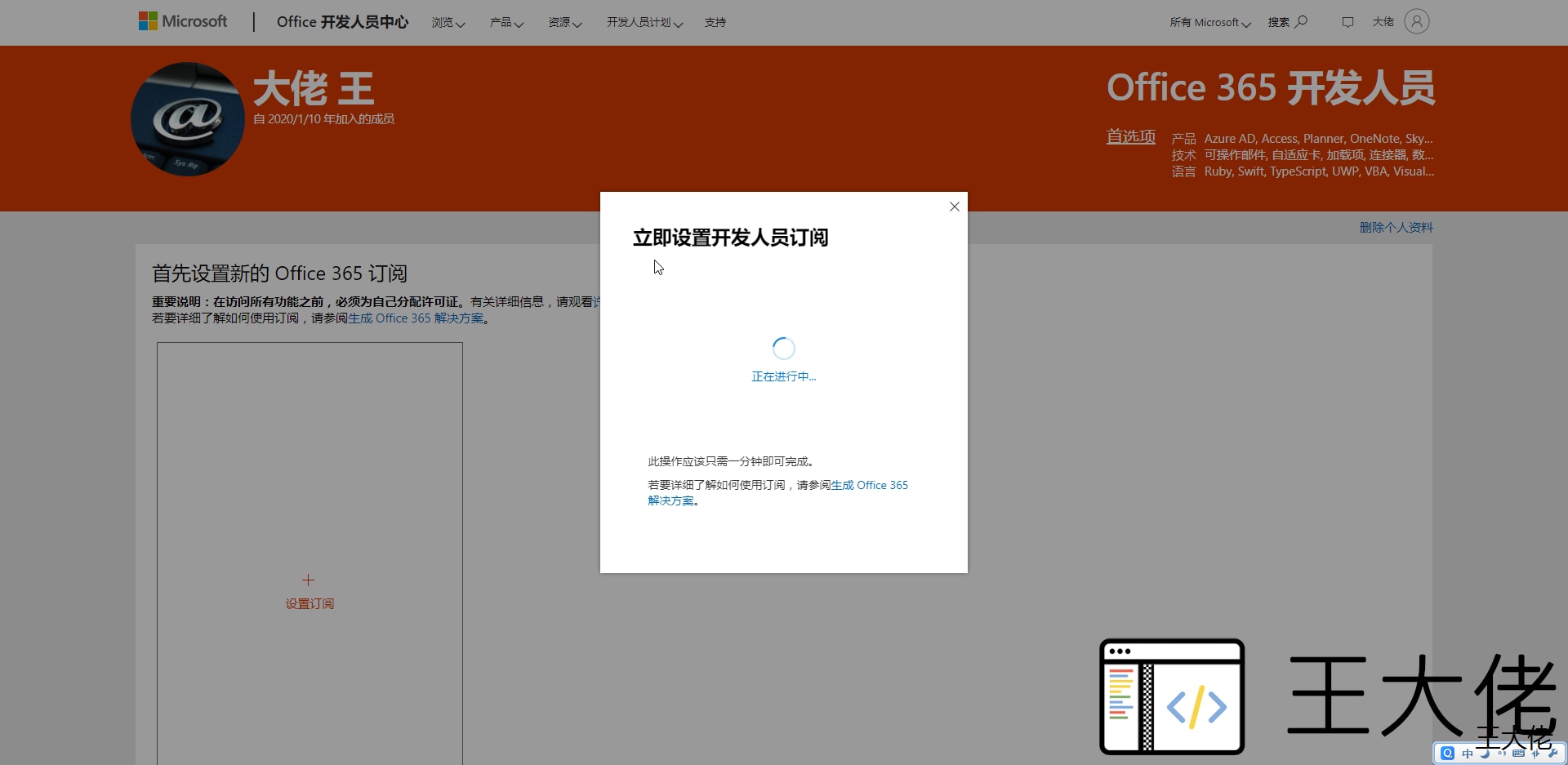
Task: Toggle the IME half-moon width mode
Action: coord(1485,753)
